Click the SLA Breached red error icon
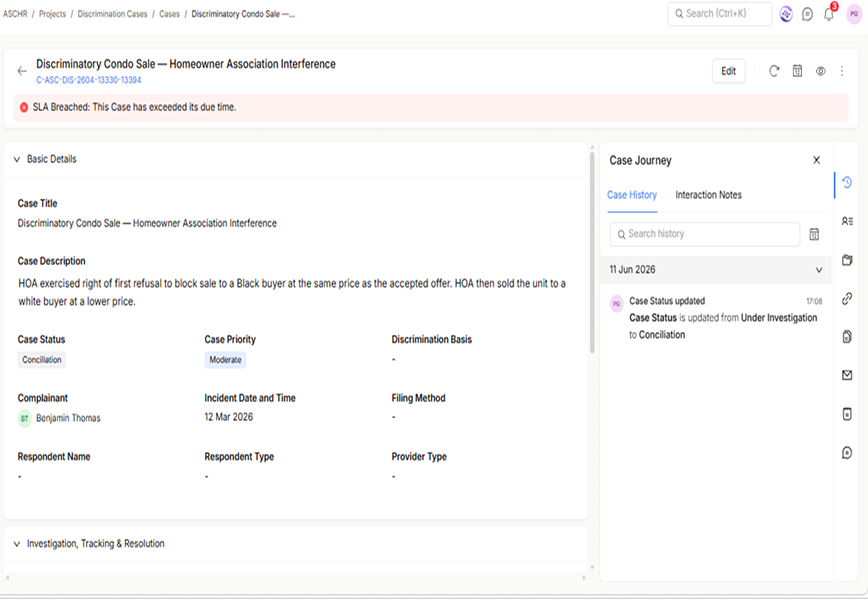Viewport: 868px width, 600px height. coord(24,107)
